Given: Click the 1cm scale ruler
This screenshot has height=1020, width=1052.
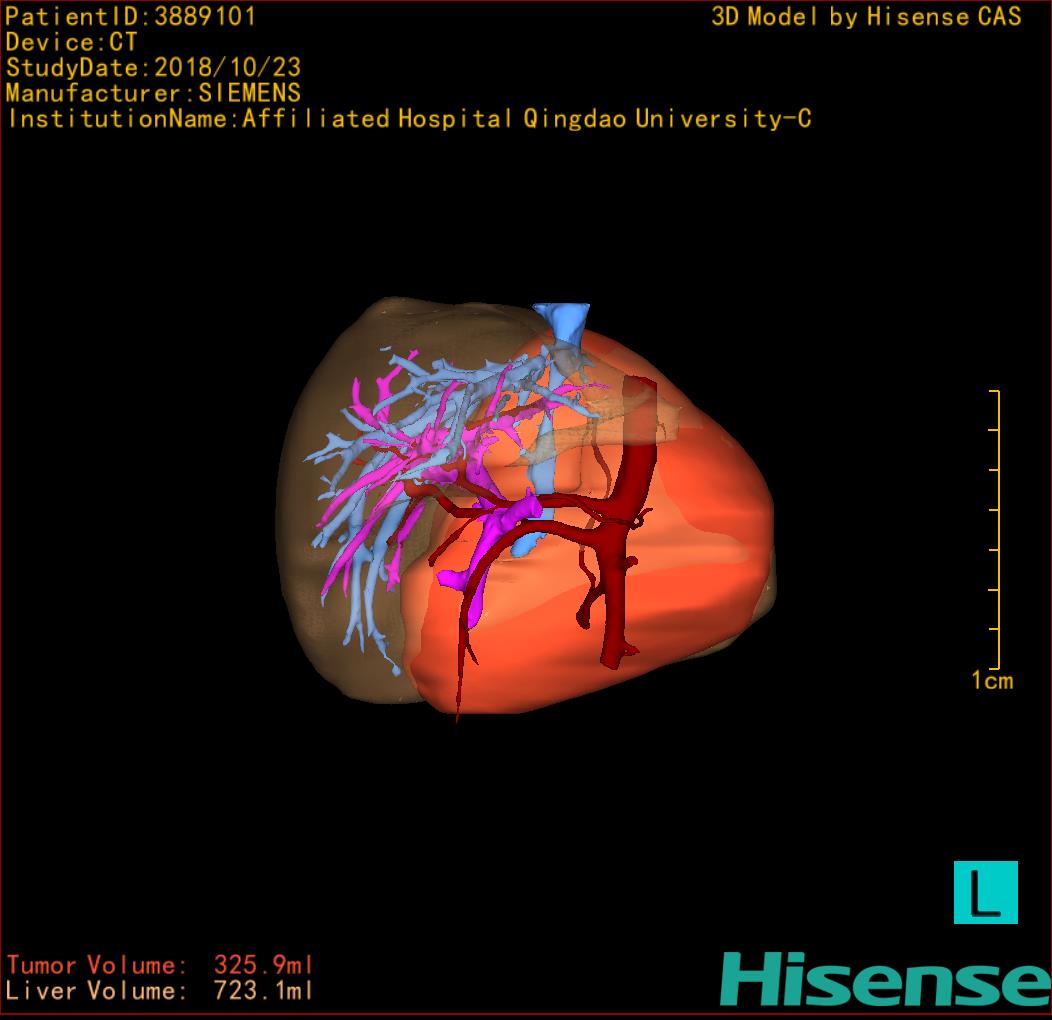Looking at the screenshot, I should [x=995, y=529].
